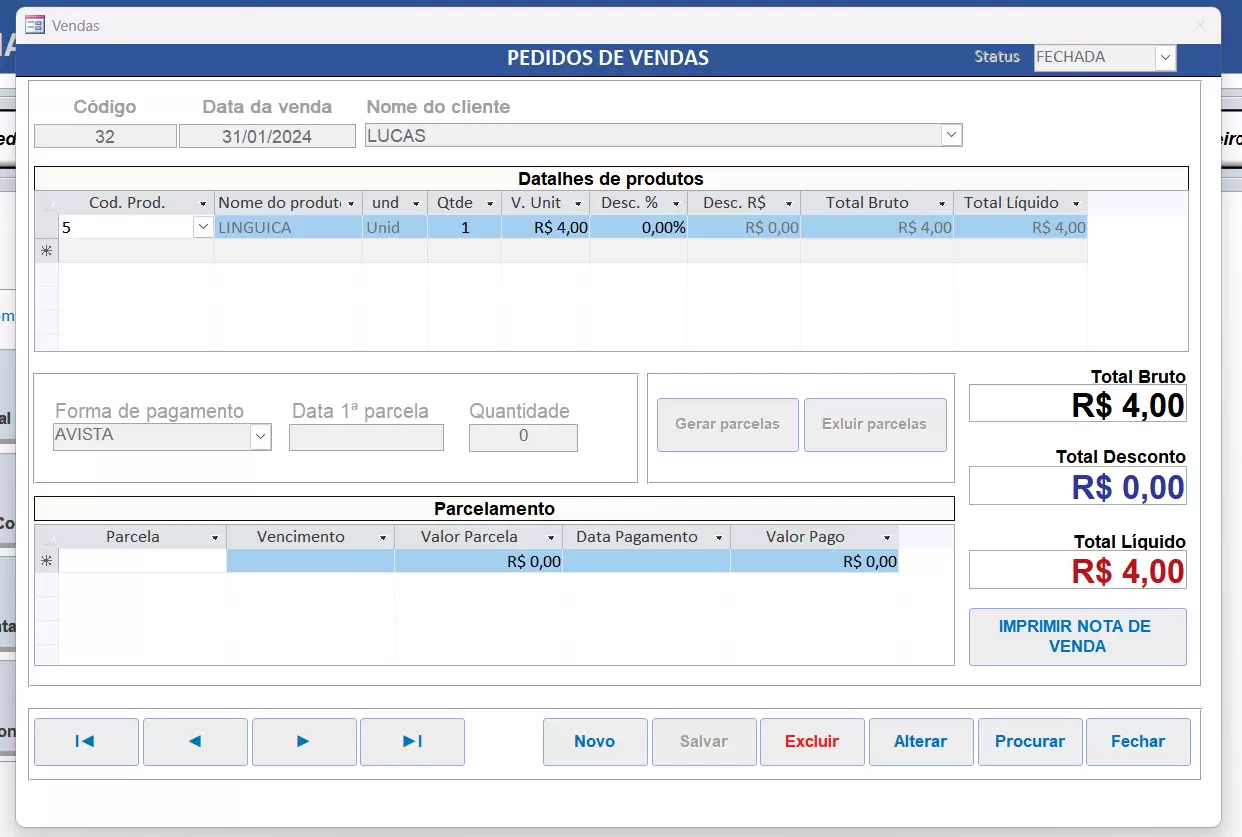
Task: Click the Fechar button
Action: click(1138, 742)
